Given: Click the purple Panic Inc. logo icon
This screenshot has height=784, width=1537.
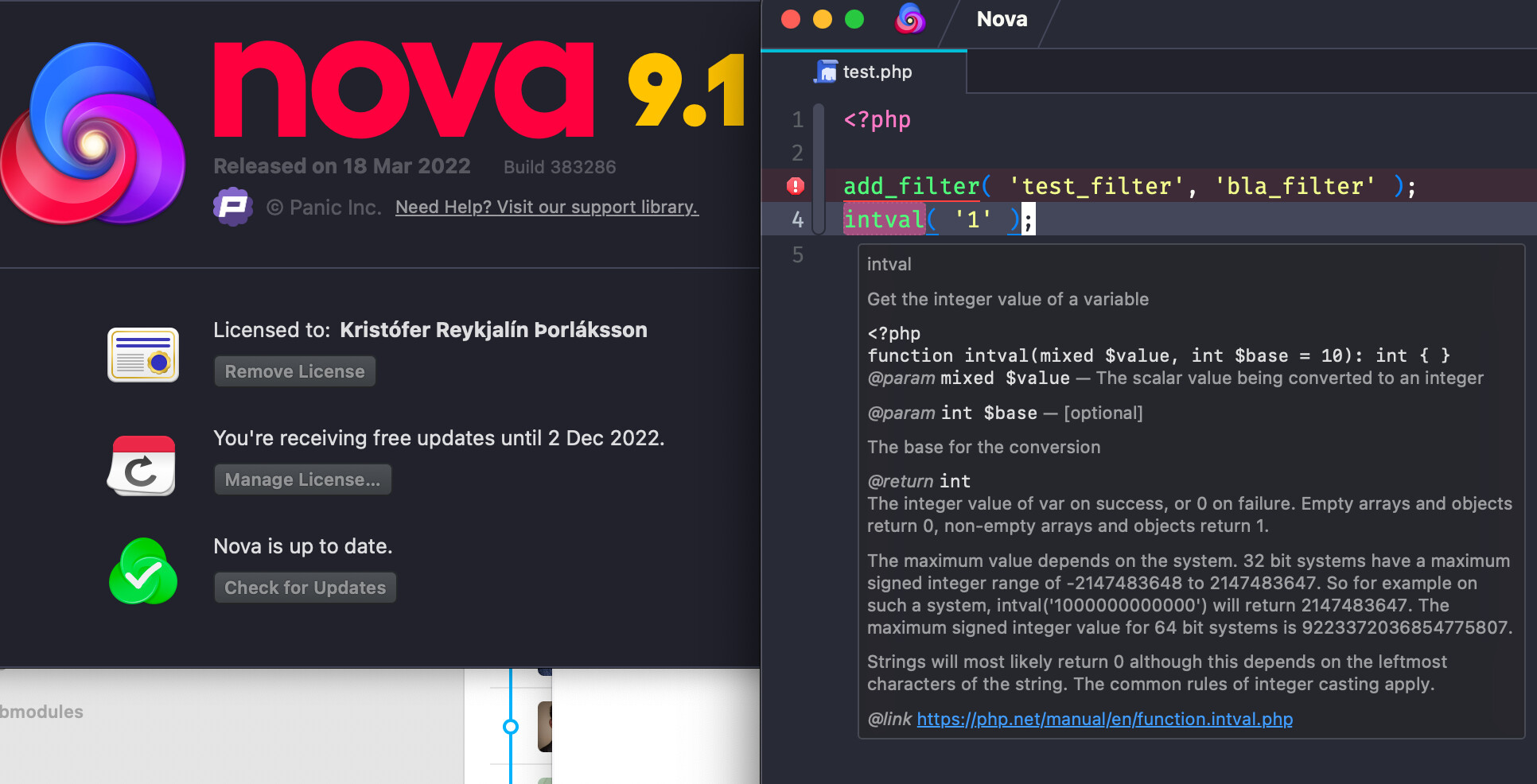Looking at the screenshot, I should (233, 207).
